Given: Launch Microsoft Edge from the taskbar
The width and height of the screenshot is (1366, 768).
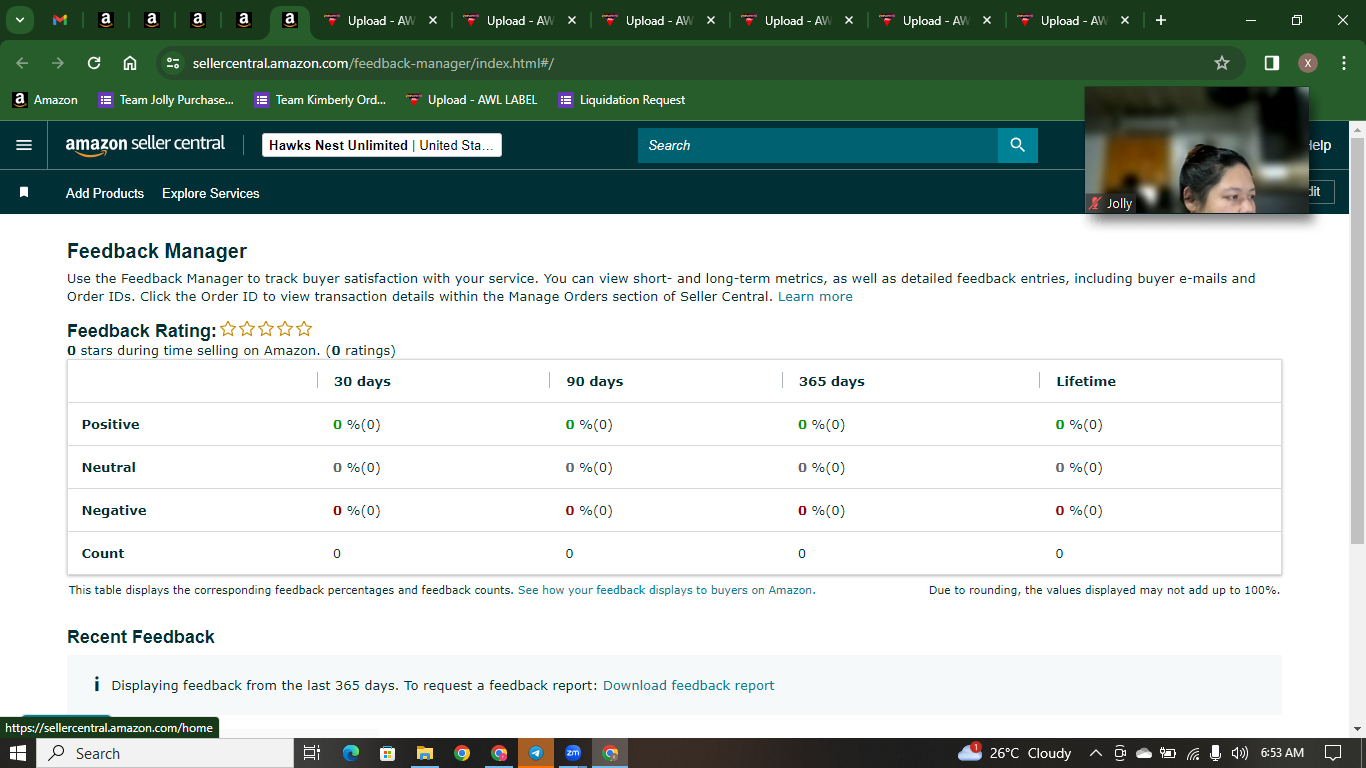Looking at the screenshot, I should (x=351, y=753).
